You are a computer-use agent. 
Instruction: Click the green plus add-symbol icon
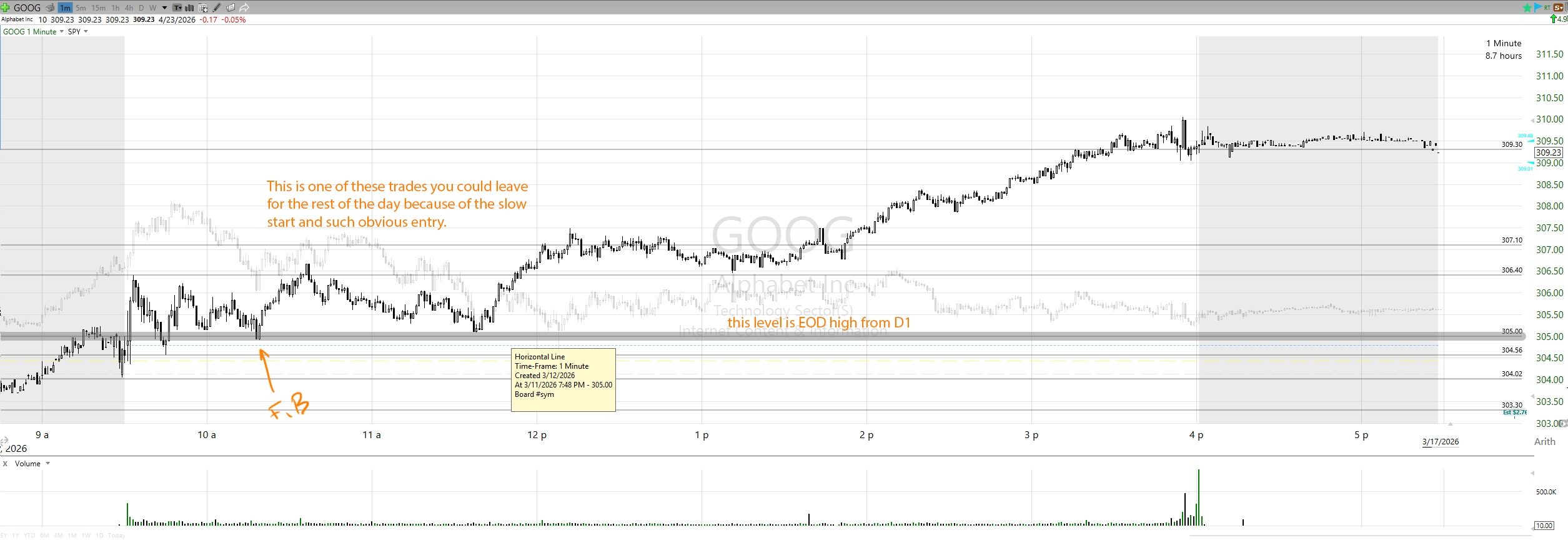5,7
